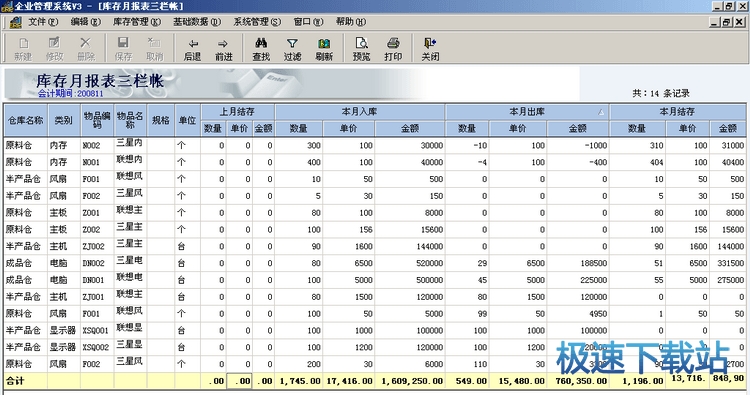Screen dimensions: 750x395
Task: Click the 本月结存 group header
Action: tap(677, 112)
